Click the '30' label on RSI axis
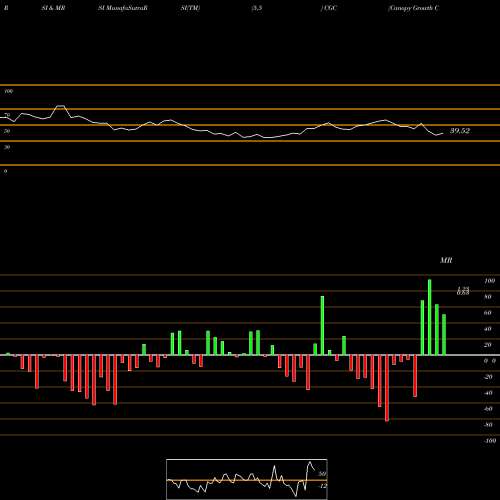Viewport: 500px width, 500px height. (7, 147)
